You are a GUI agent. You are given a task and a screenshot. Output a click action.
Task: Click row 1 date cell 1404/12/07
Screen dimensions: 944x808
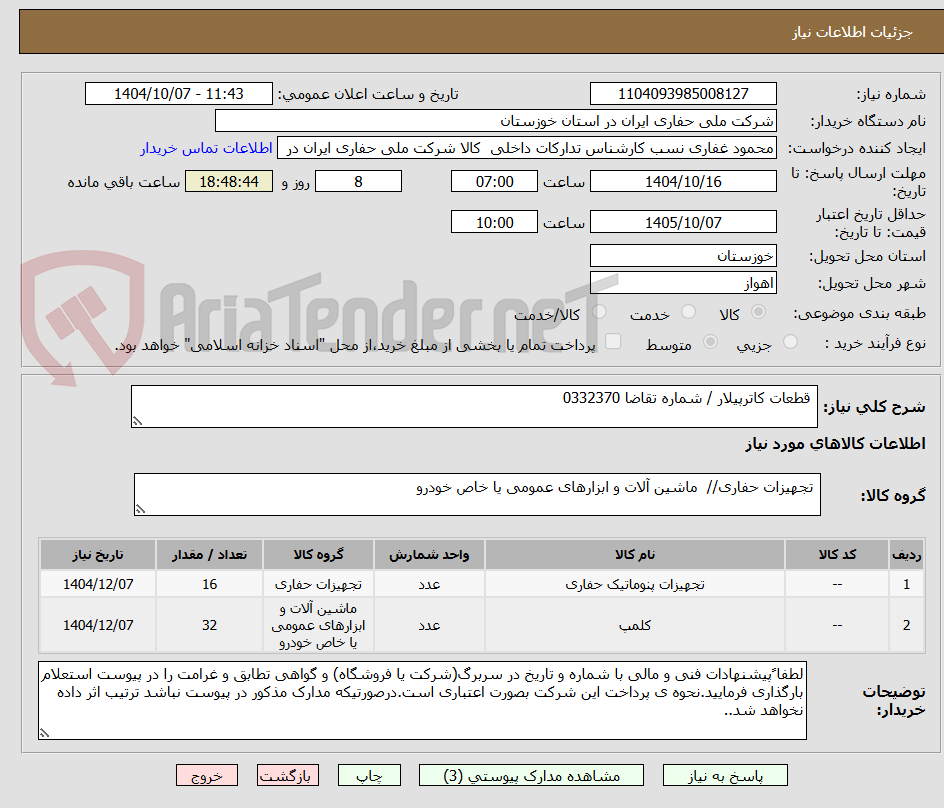click(98, 584)
